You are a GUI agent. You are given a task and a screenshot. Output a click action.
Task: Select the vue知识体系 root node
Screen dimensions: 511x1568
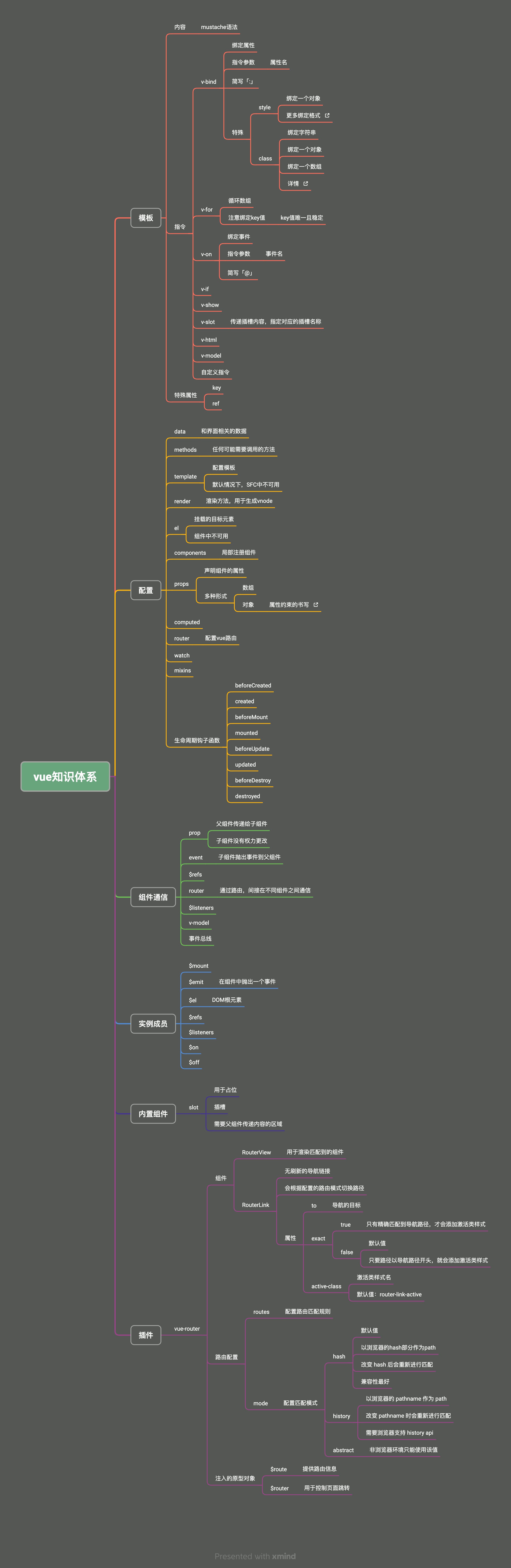point(65,777)
